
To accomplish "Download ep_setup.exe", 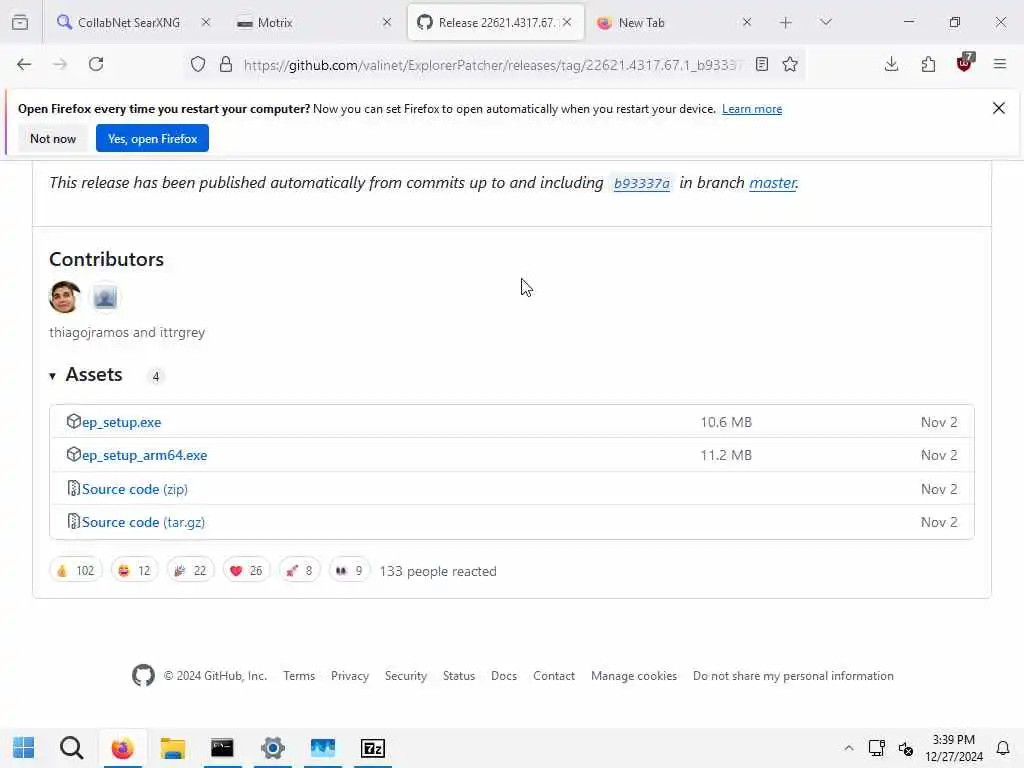I will (121, 423).
